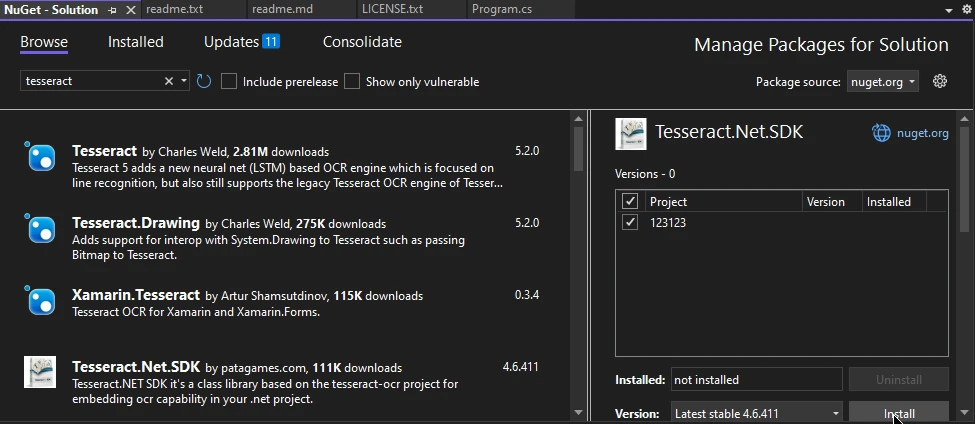Select Tesseract.Net.SDK icon in results list
This screenshot has width=975, height=424.
pos(40,372)
